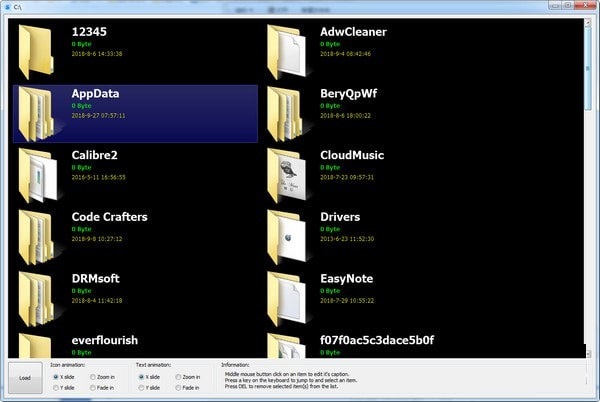Image resolution: width=600 pixels, height=402 pixels.
Task: Click the 0 Byte size under AdwCleaner
Action: click(x=330, y=44)
